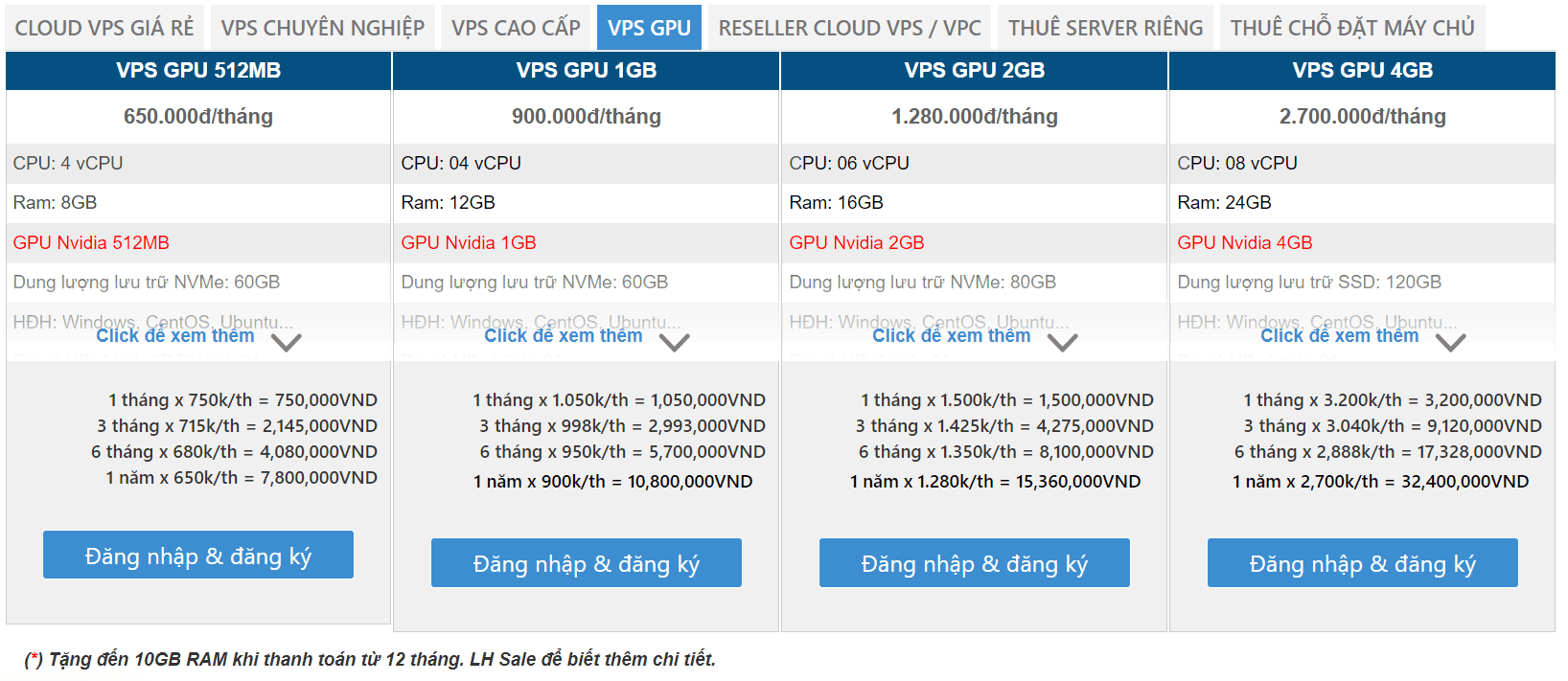Viewport: 1568px width, 681px height.
Task: Click '1 năm x 2,700k/th = 32,400,000VND' line
Action: (1381, 482)
